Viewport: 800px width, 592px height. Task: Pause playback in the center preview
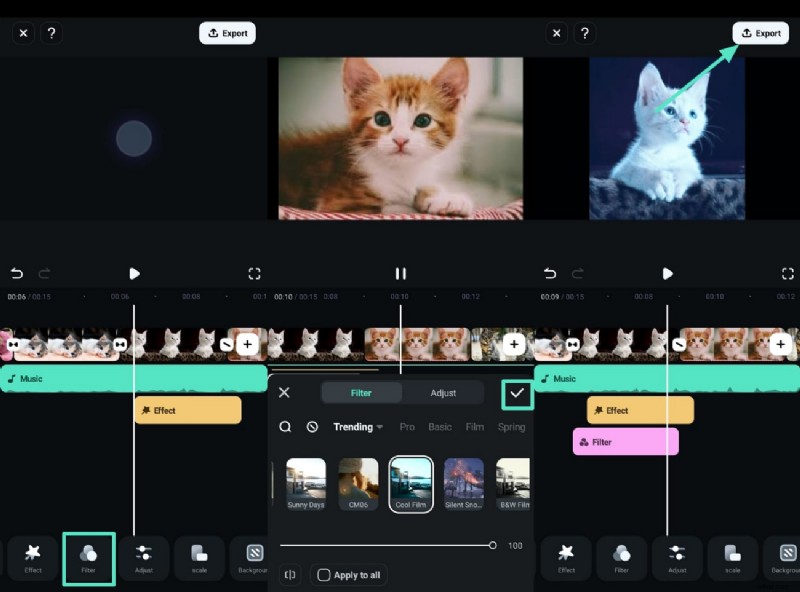400,273
